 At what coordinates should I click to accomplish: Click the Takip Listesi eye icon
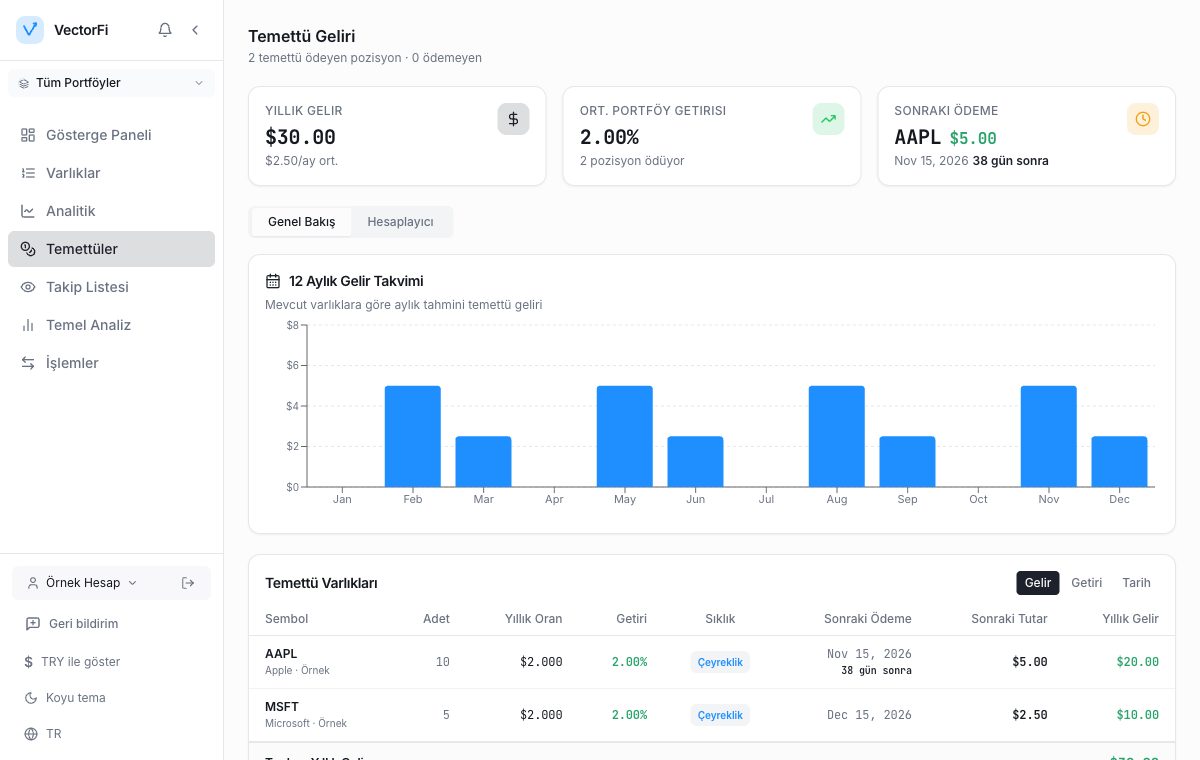(x=28, y=287)
